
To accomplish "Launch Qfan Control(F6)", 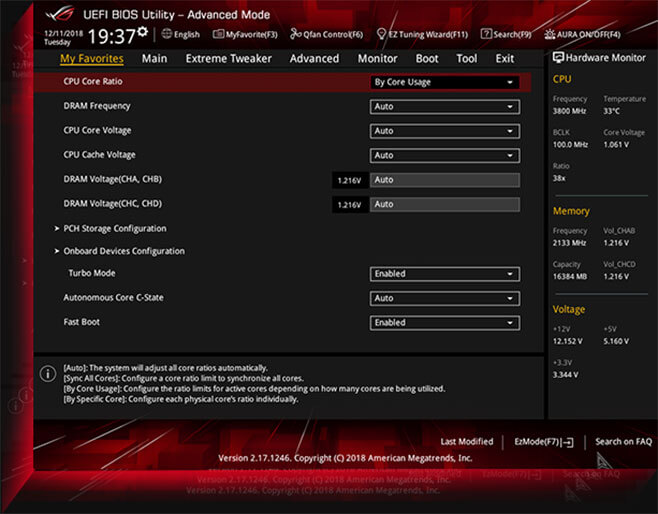I will point(333,34).
